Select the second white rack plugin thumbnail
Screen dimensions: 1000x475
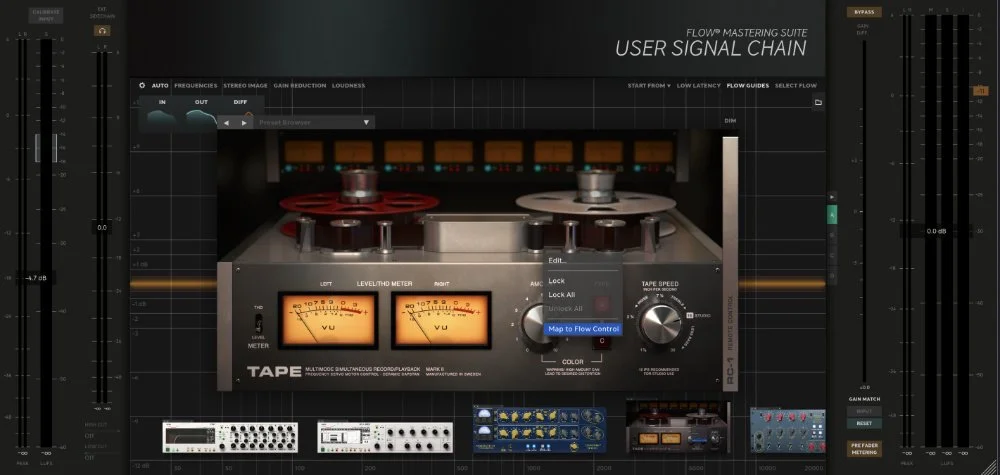point(385,437)
